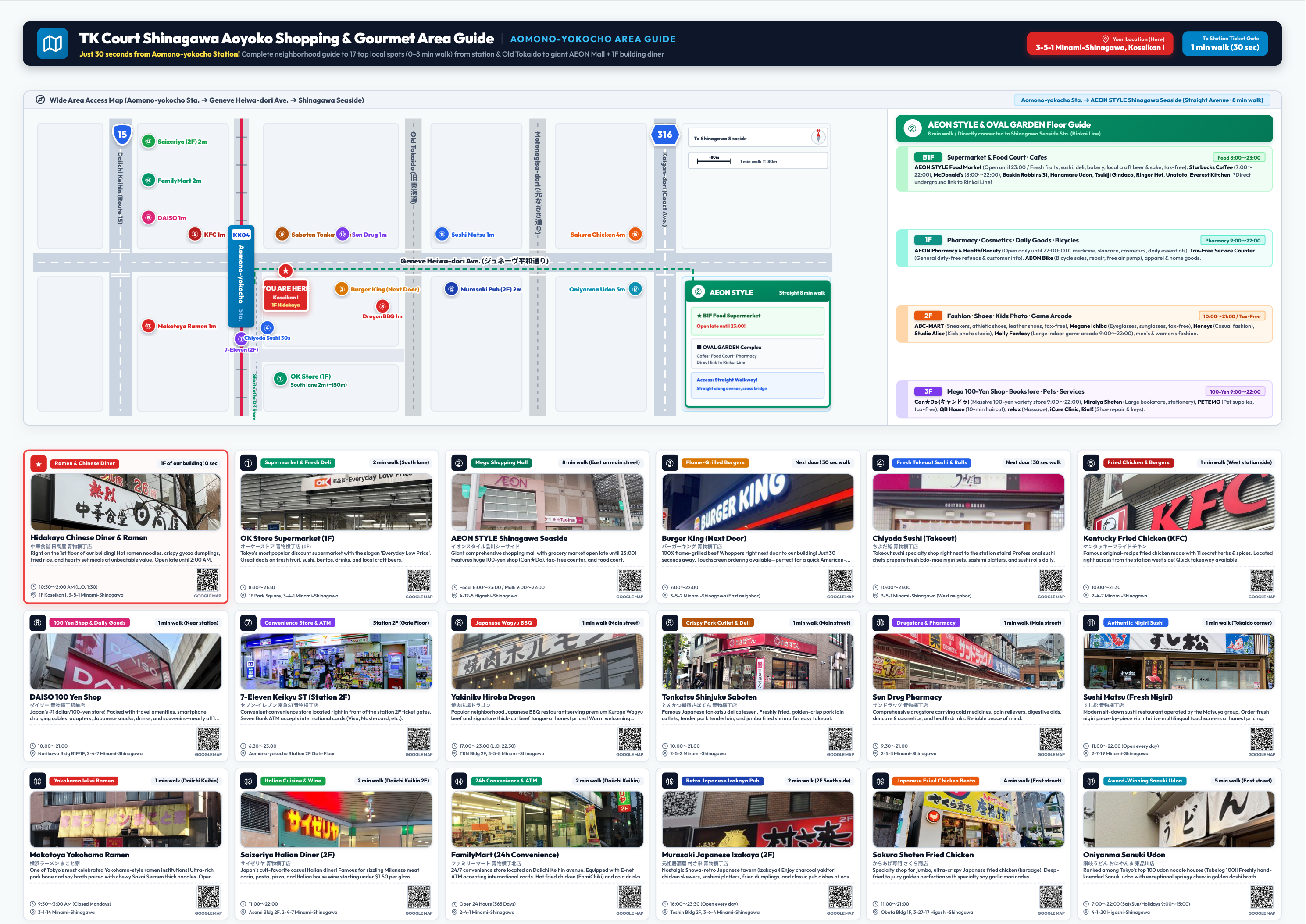Click map pin 6 for DAISO

(148, 217)
